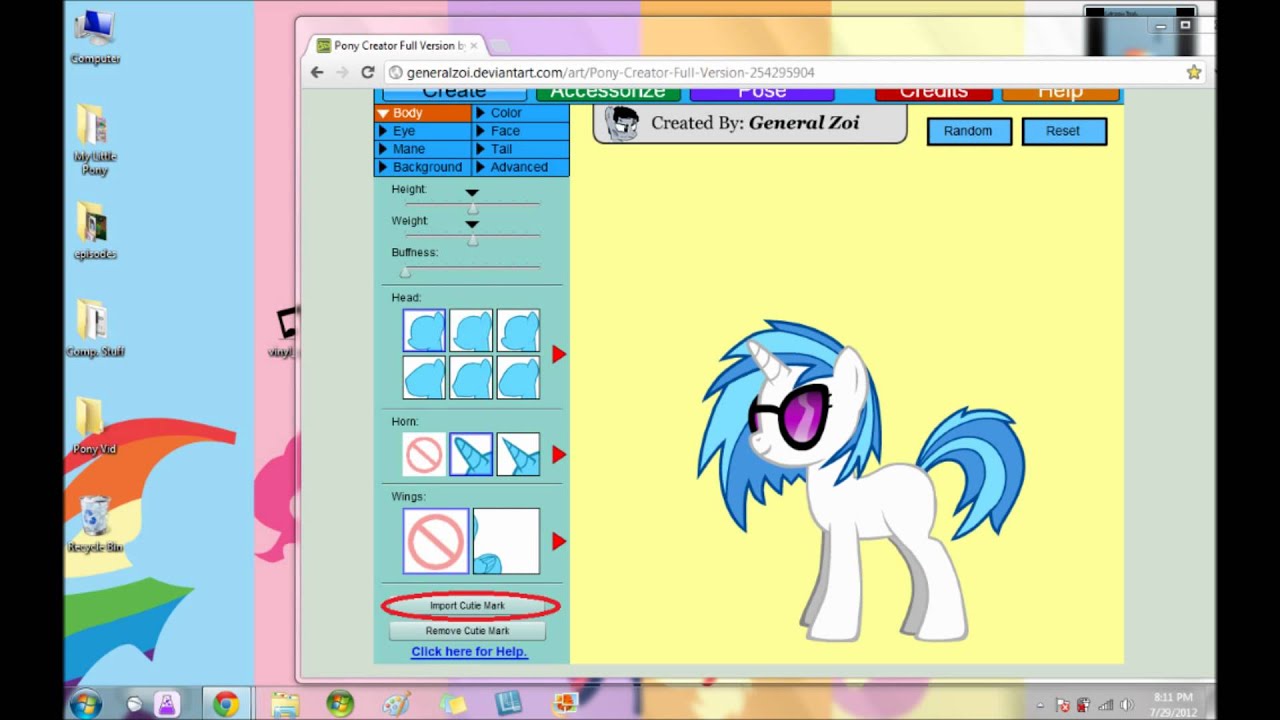Choose the currently highlighted horn style
Viewport: 1280px width, 720px height.
pos(471,454)
